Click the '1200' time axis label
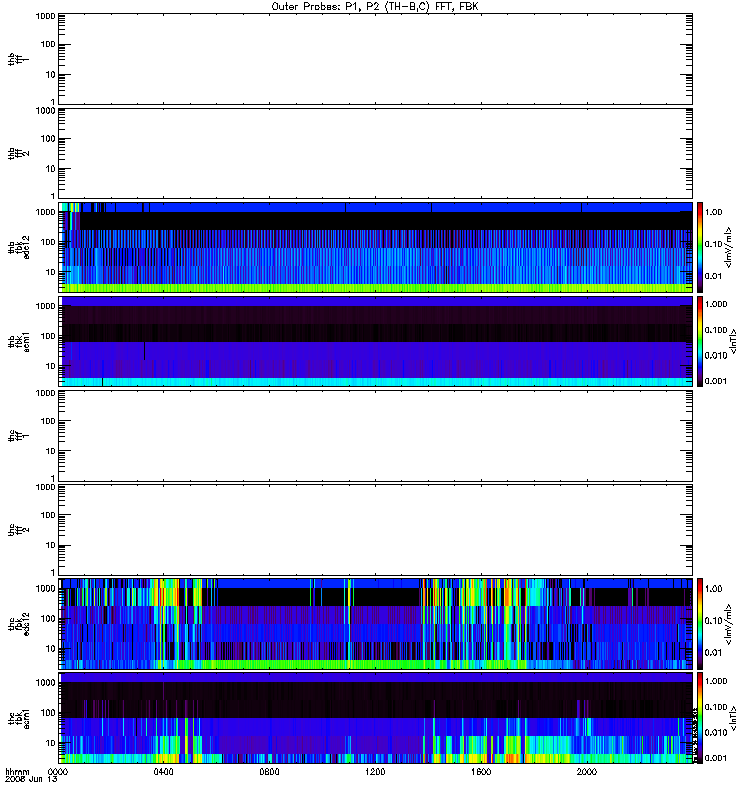The image size is (750, 800). [375, 772]
